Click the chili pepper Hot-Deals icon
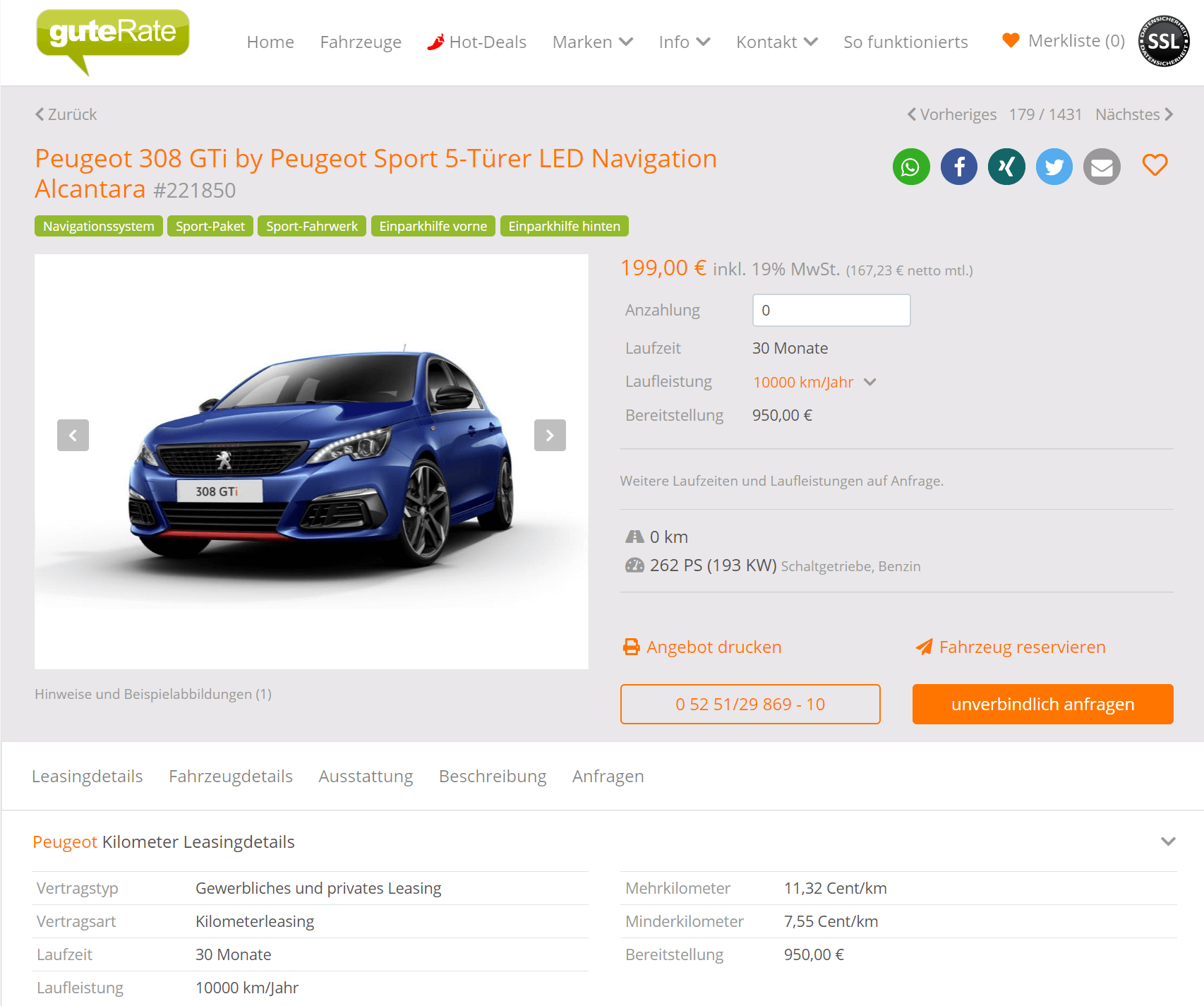The width and height of the screenshot is (1204, 1006). (x=435, y=42)
